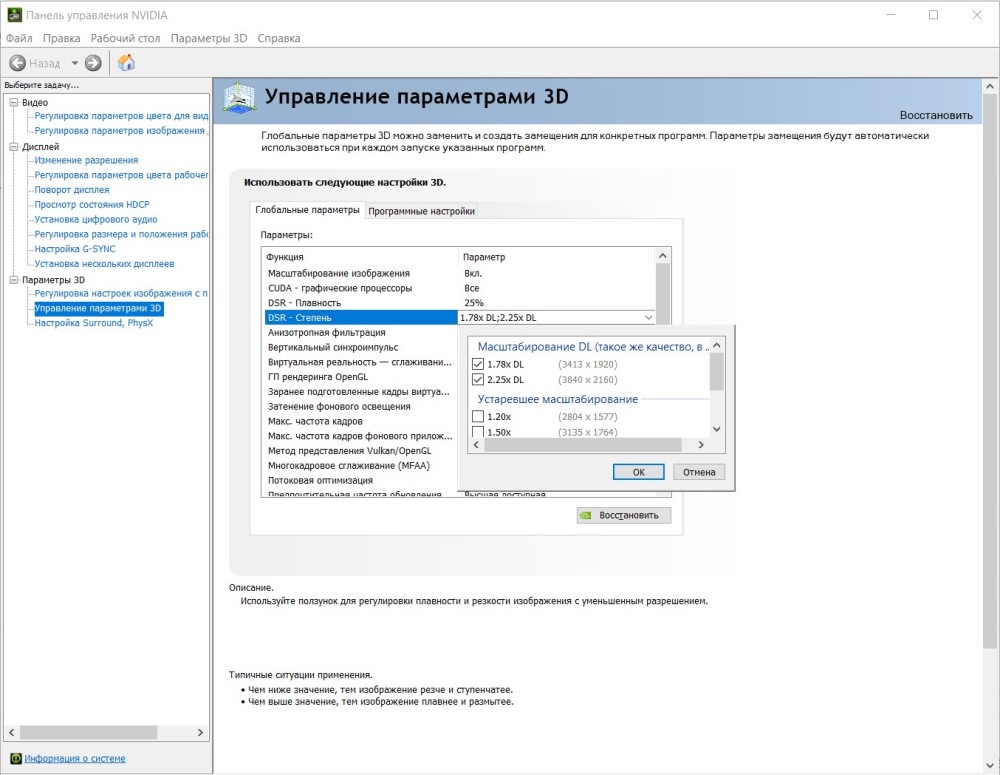Image resolution: width=1000 pixels, height=775 pixels.
Task: Select Метод представления Vulkan/OpenGL row
Action: (x=360, y=451)
